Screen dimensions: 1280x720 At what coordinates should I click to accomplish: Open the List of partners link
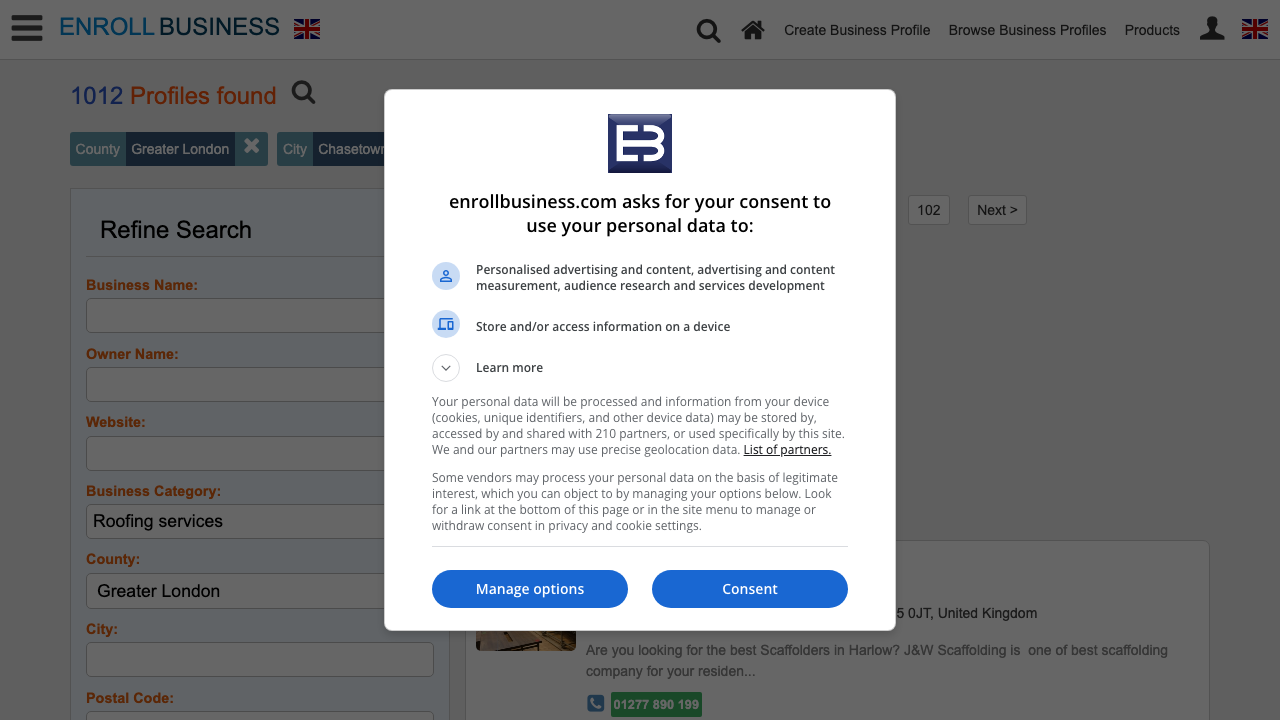point(787,450)
